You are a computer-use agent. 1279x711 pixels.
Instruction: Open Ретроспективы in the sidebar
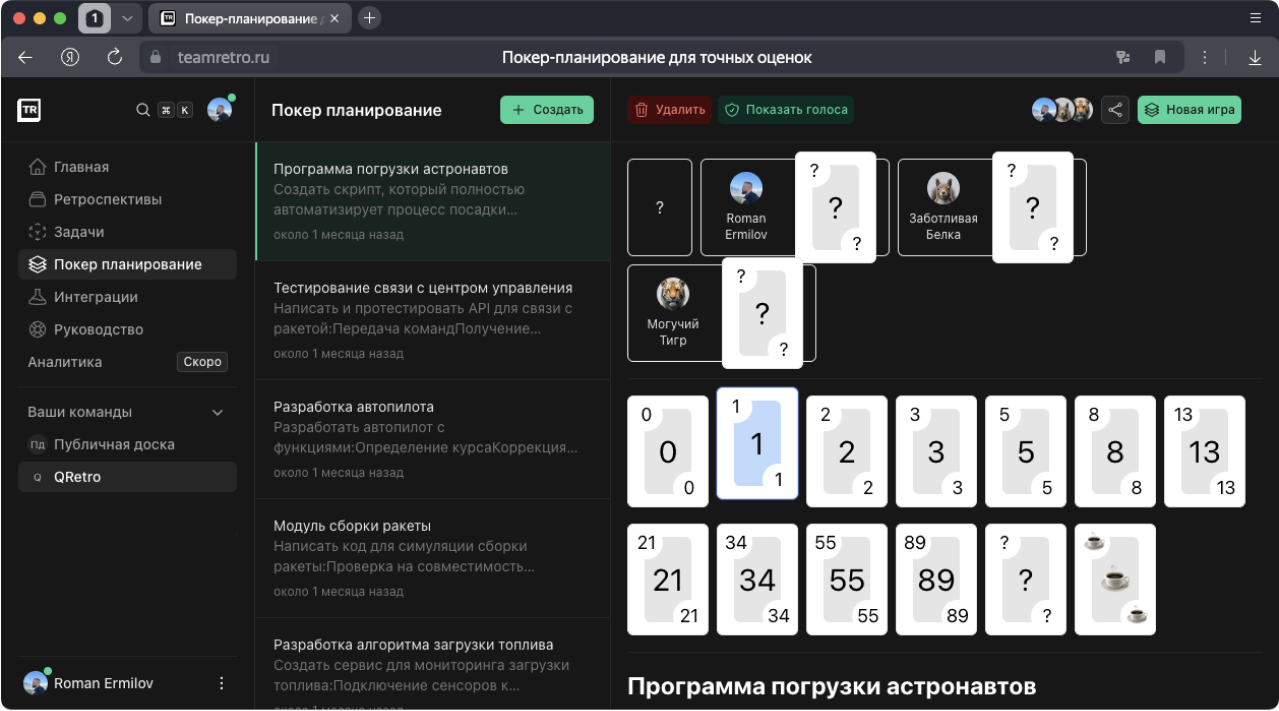[x=107, y=199]
